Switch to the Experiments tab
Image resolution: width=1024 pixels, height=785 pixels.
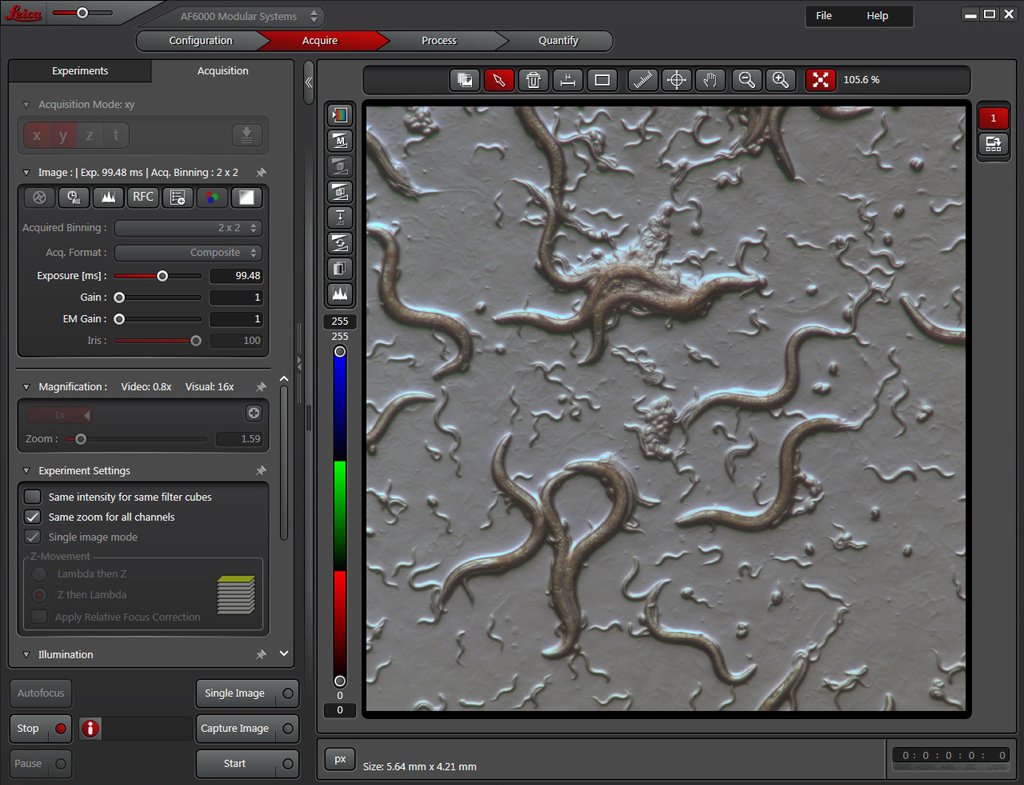pyautogui.click(x=80, y=71)
